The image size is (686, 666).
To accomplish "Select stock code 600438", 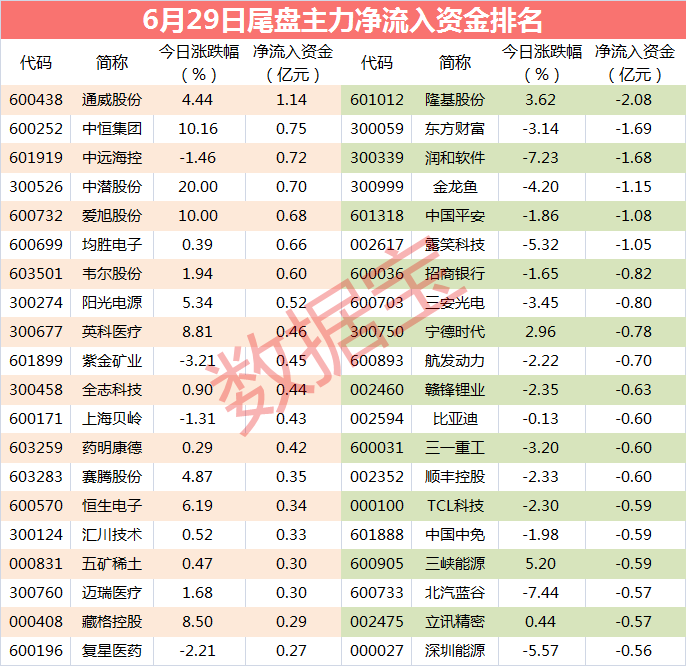I will pos(36,100).
